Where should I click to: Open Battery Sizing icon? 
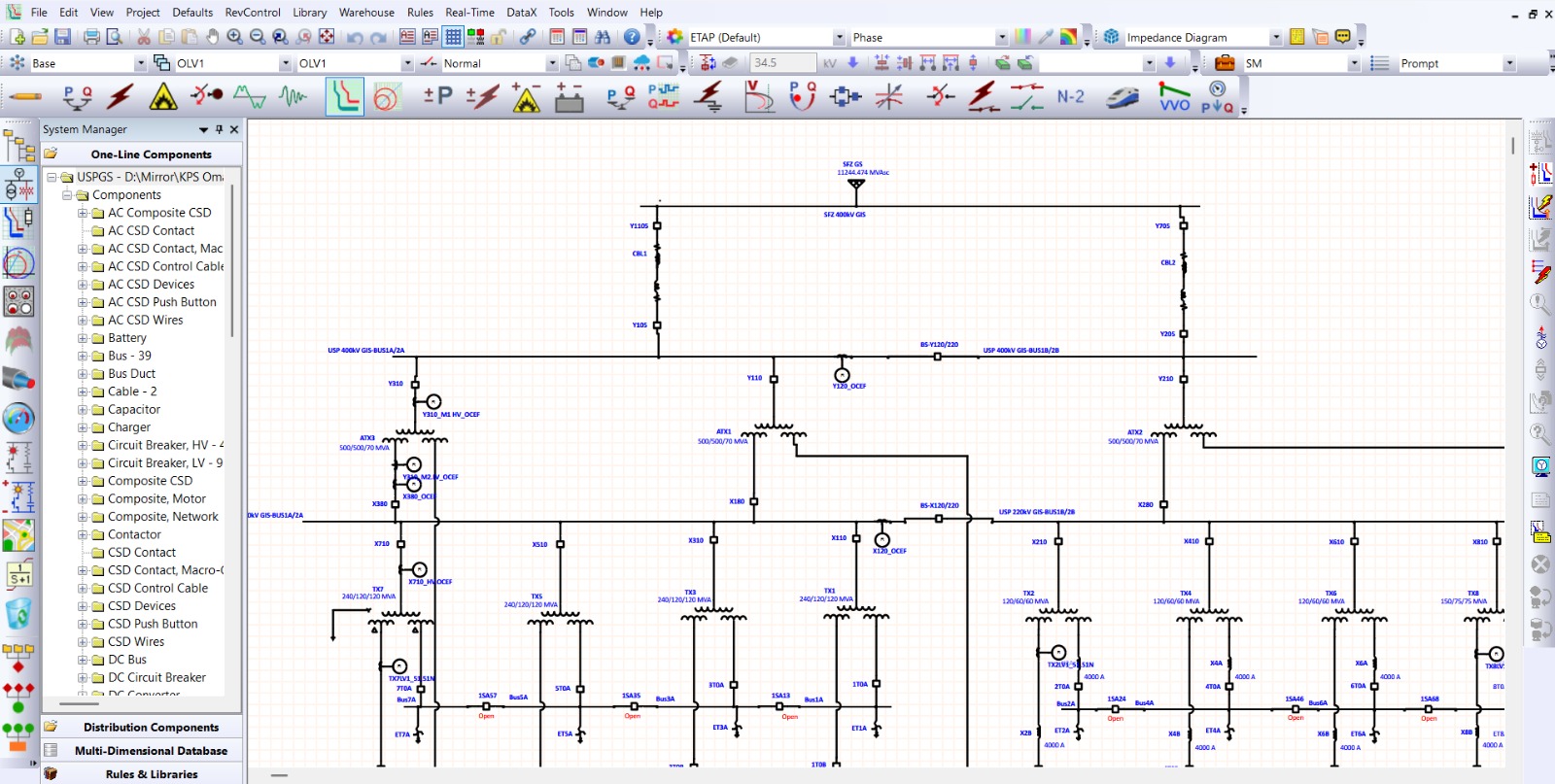tap(570, 97)
